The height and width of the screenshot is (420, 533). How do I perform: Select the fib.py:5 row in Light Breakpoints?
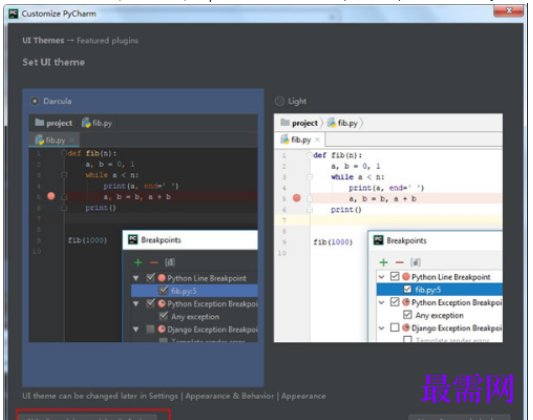pos(440,290)
